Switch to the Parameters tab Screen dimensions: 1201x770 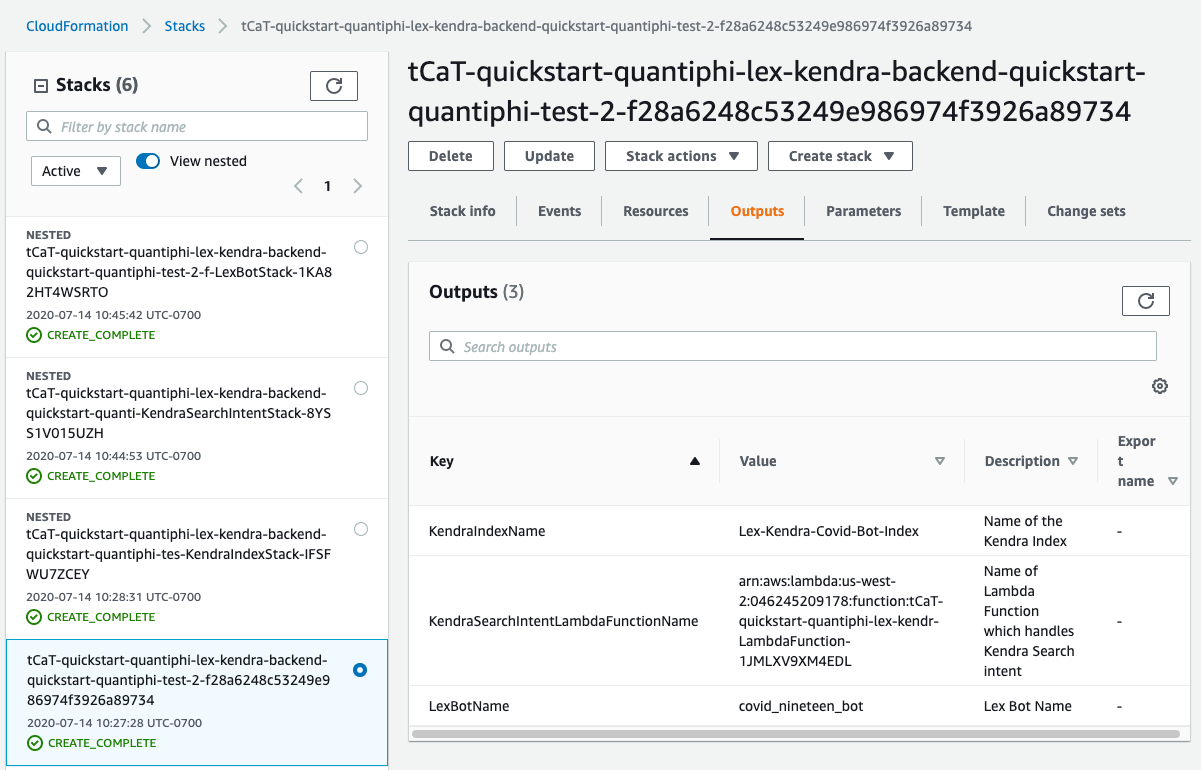click(x=864, y=211)
